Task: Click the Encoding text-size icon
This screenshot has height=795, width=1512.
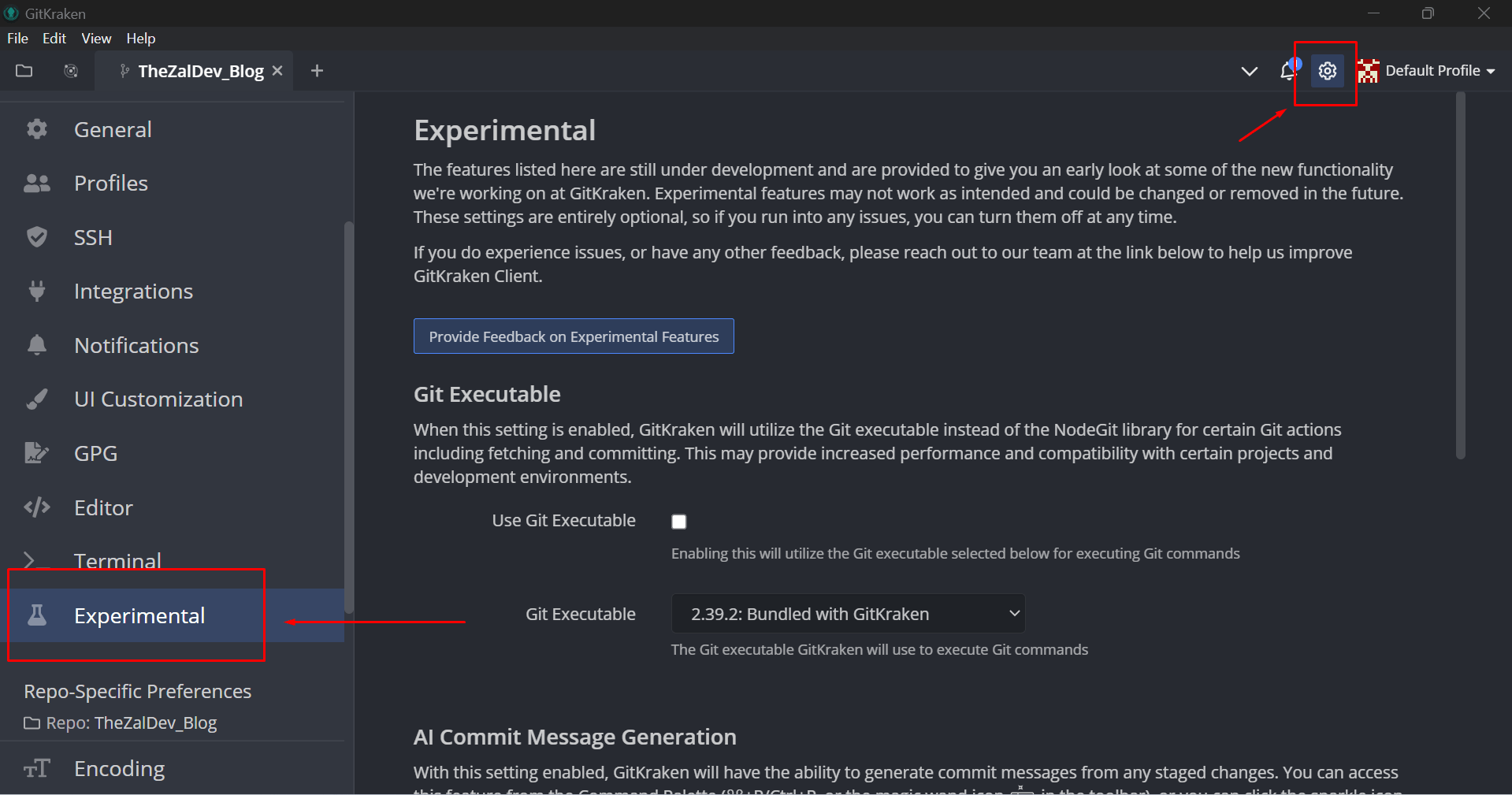Action: pyautogui.click(x=37, y=768)
